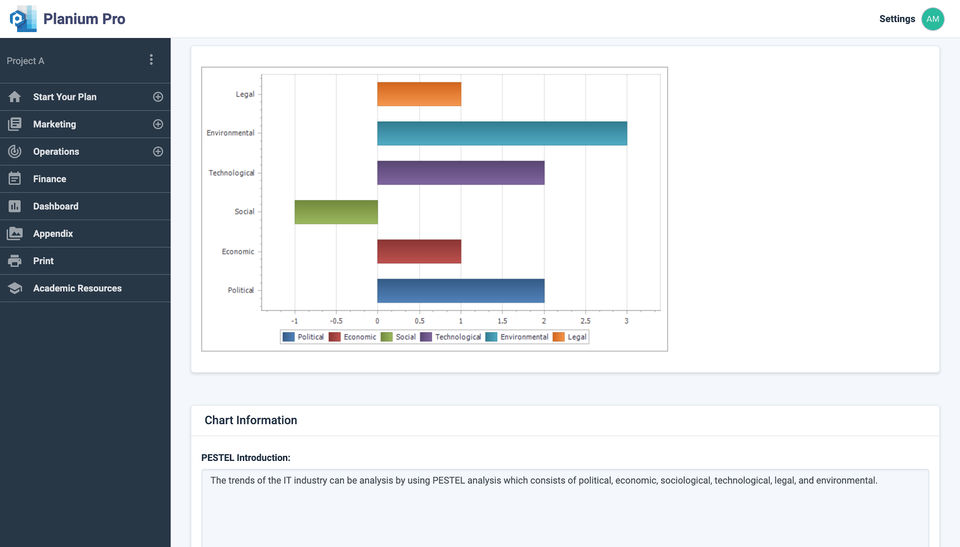Click the Social axis label
The width and height of the screenshot is (960, 547).
coord(244,211)
